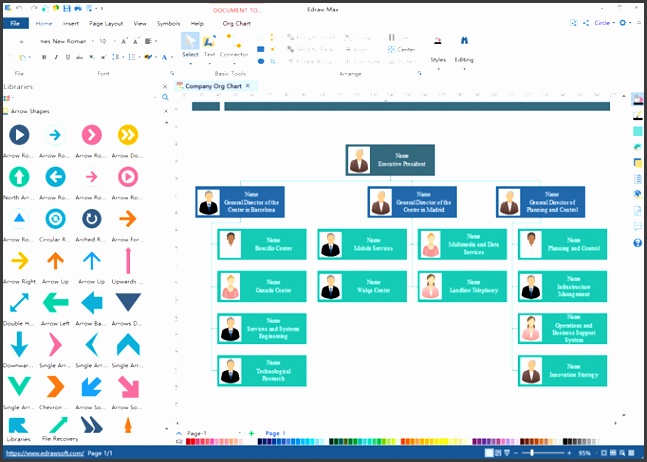
Task: Activate the Select pointer tool
Action: [190, 45]
